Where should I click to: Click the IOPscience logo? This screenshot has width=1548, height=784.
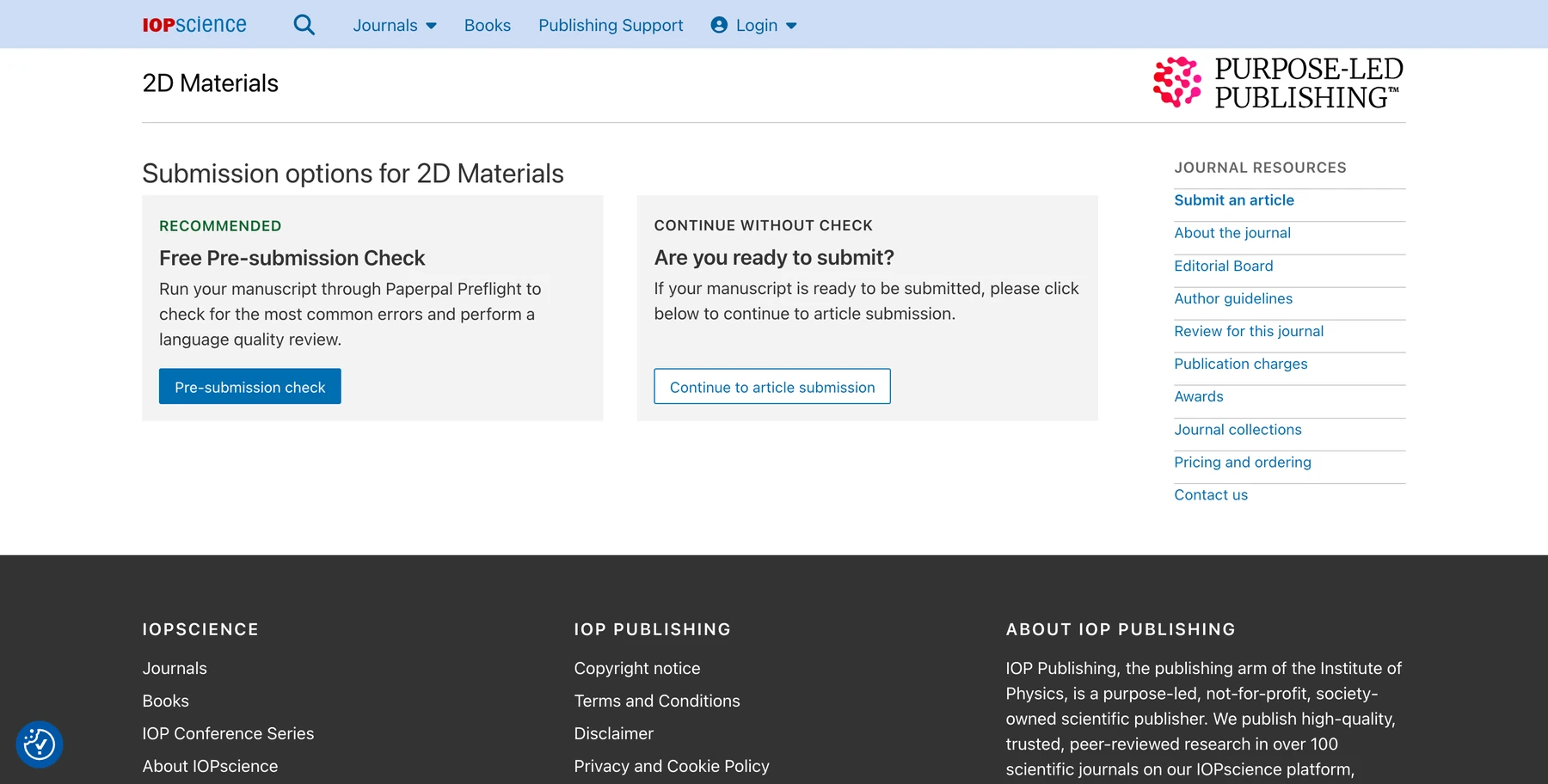point(194,25)
